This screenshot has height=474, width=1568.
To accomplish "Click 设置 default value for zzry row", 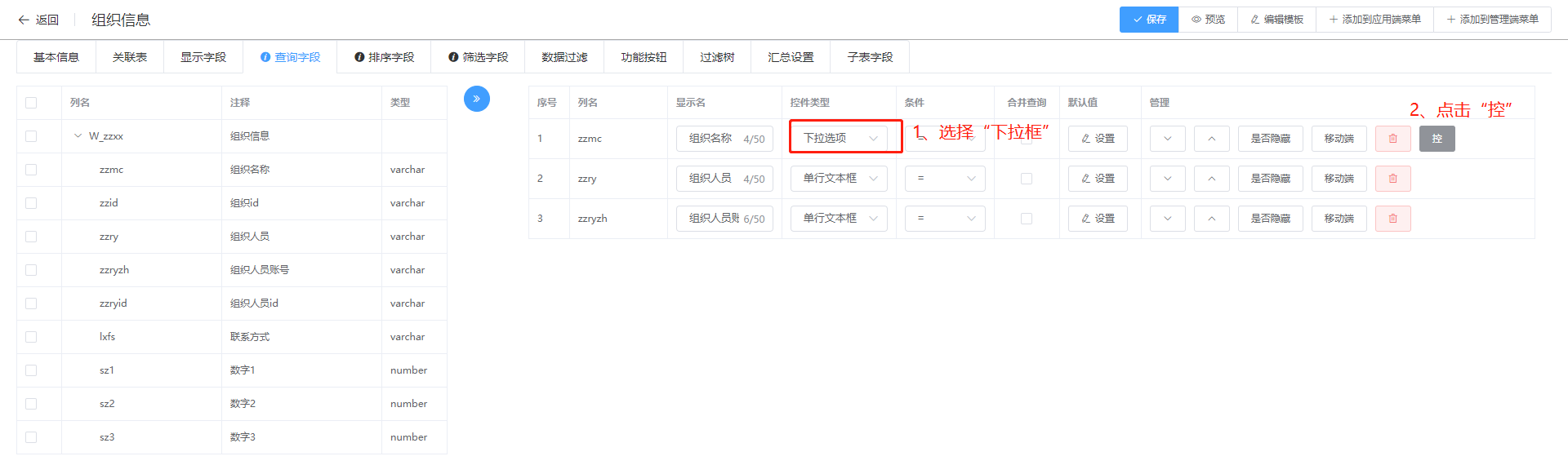I will tap(1098, 179).
